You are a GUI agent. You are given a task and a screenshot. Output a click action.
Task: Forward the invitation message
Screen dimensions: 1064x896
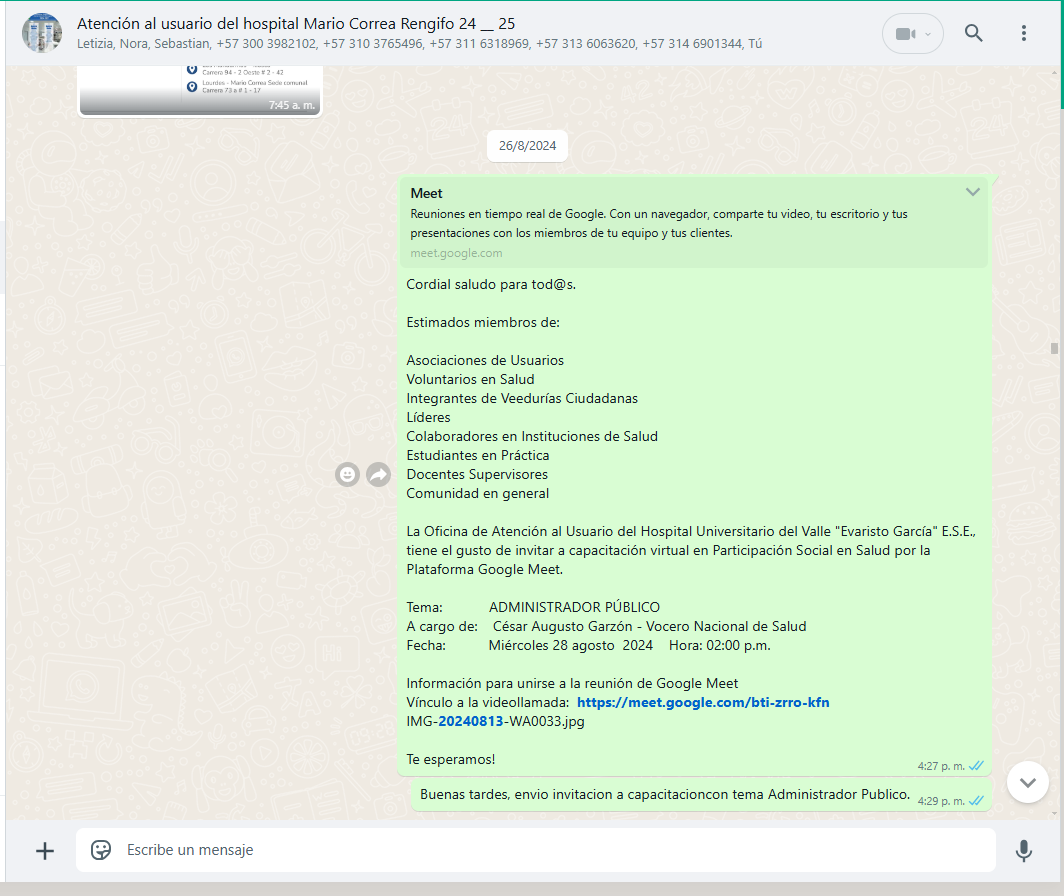pos(379,474)
